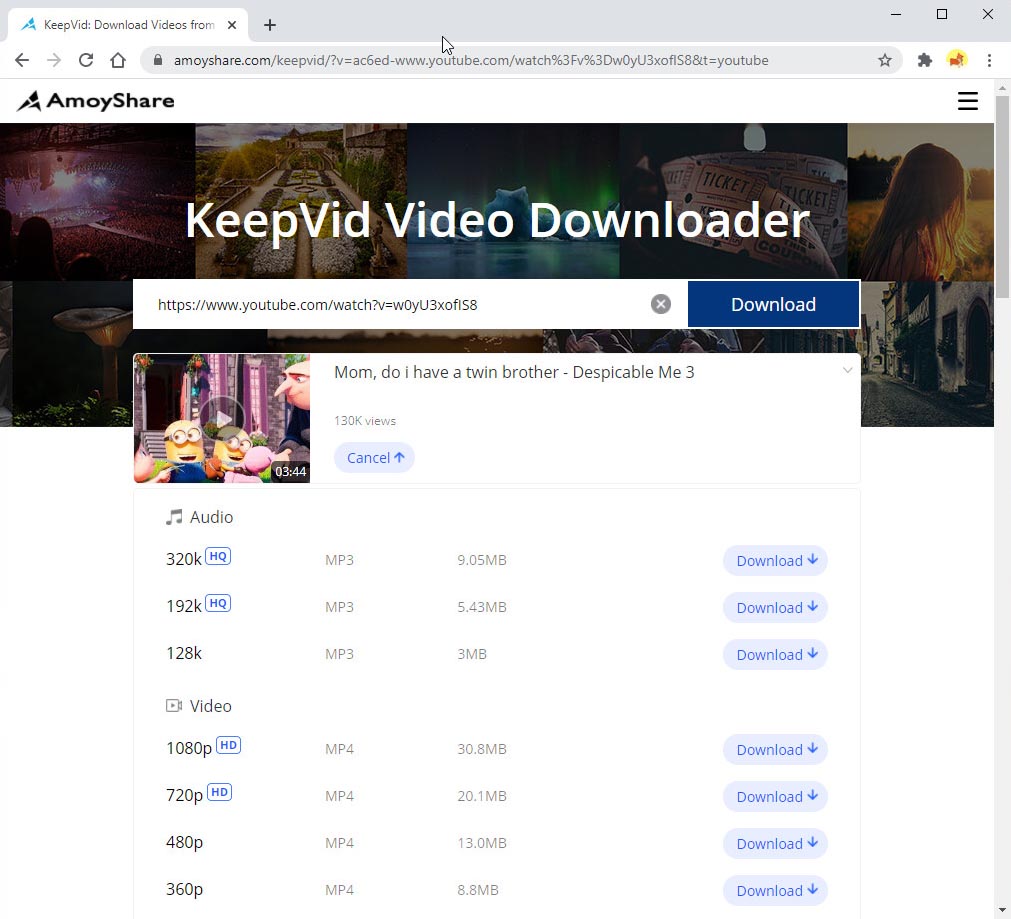Screen dimensions: 1011x919
Task: Click the Video section camera icon
Action: click(x=173, y=706)
